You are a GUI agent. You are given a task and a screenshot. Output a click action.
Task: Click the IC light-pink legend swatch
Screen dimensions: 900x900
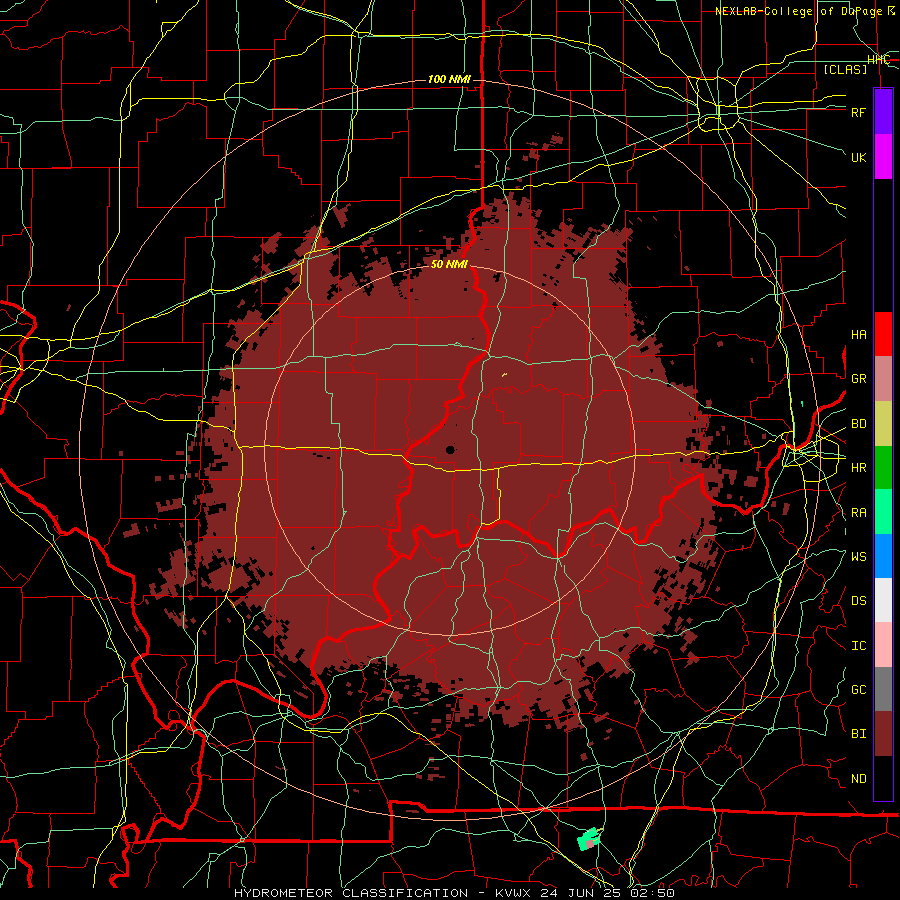point(883,645)
